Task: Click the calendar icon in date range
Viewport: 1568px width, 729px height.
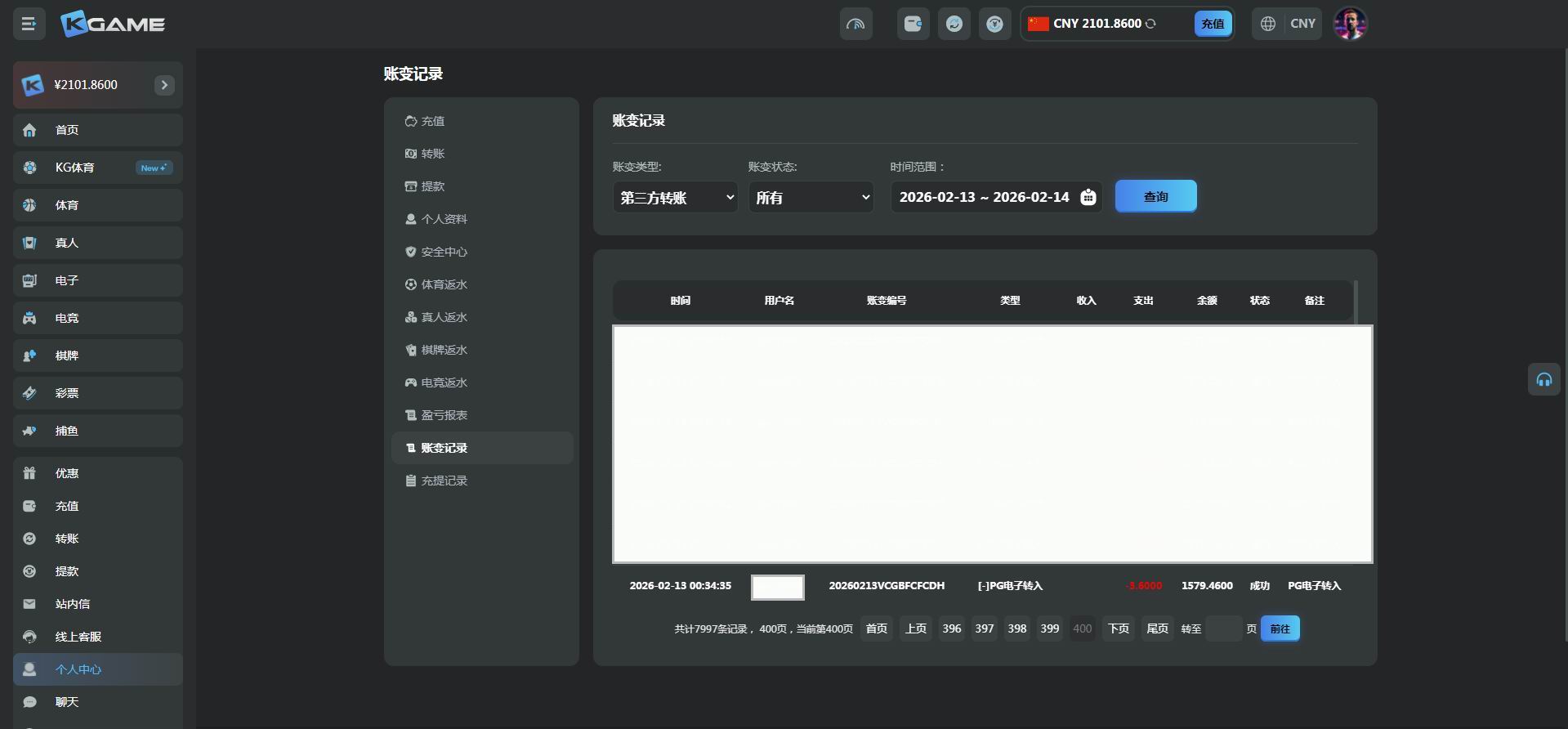Action: 1088,197
